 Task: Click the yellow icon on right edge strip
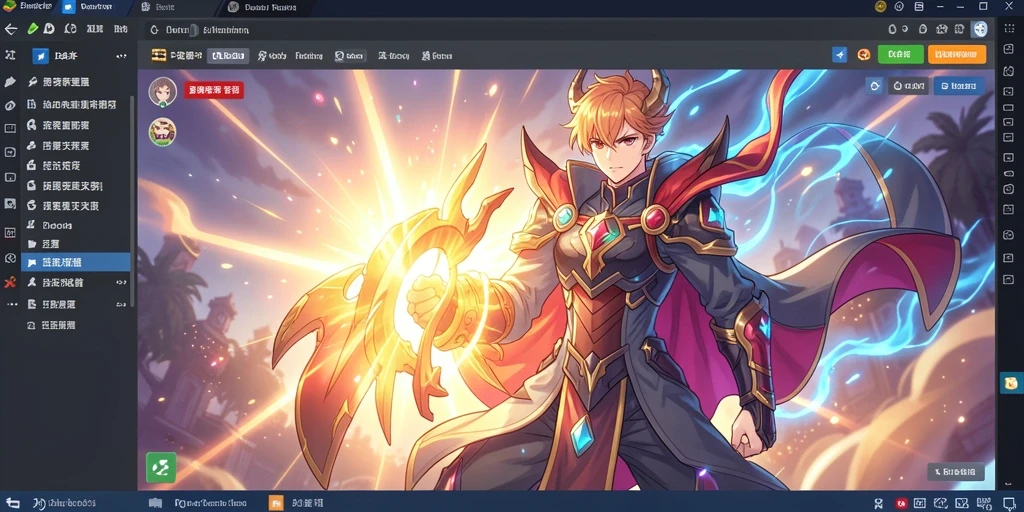tap(1012, 383)
